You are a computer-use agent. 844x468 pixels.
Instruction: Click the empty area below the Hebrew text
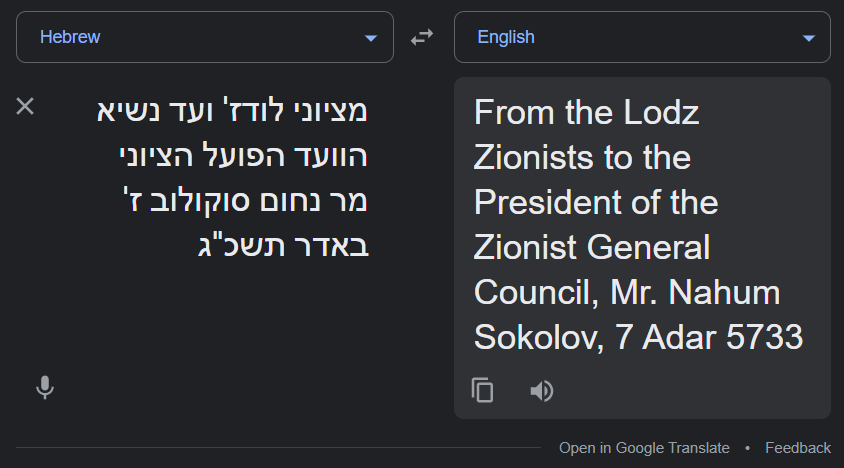232,320
